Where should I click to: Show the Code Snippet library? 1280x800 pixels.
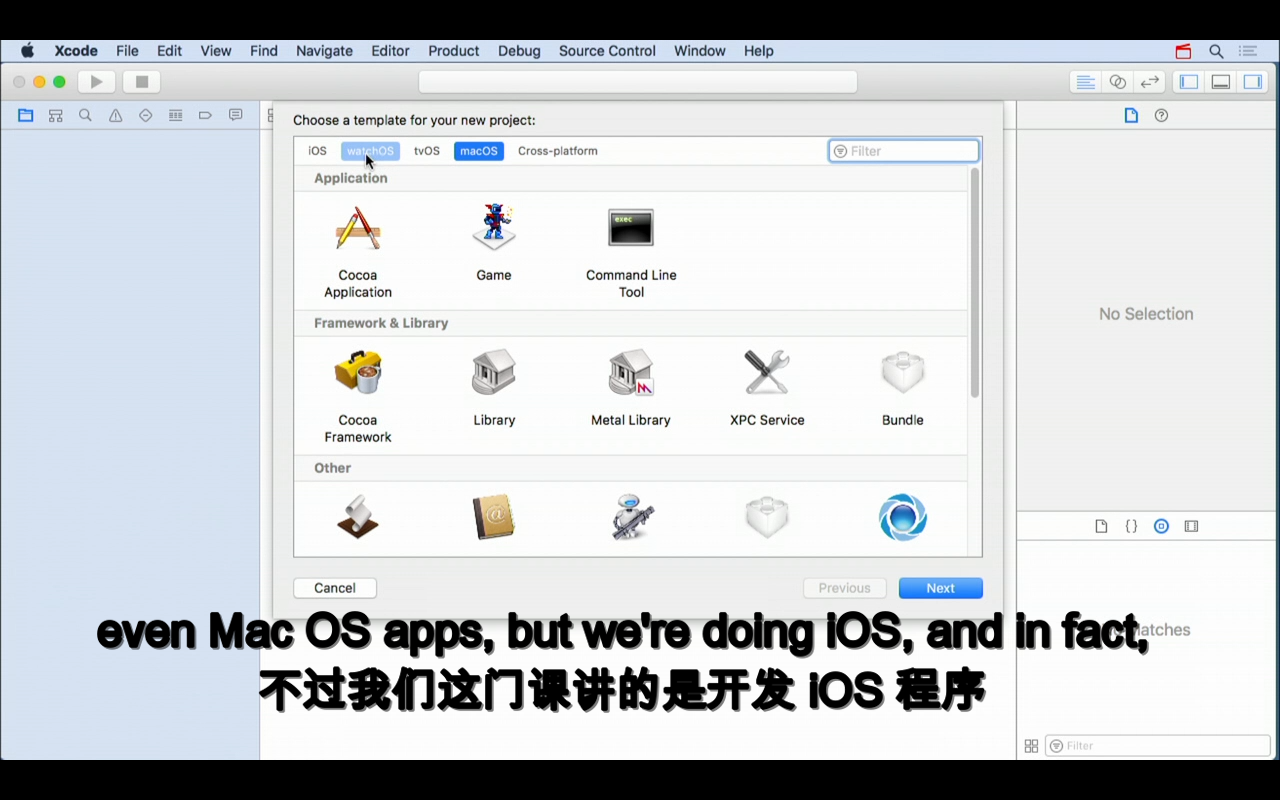[x=1131, y=526]
